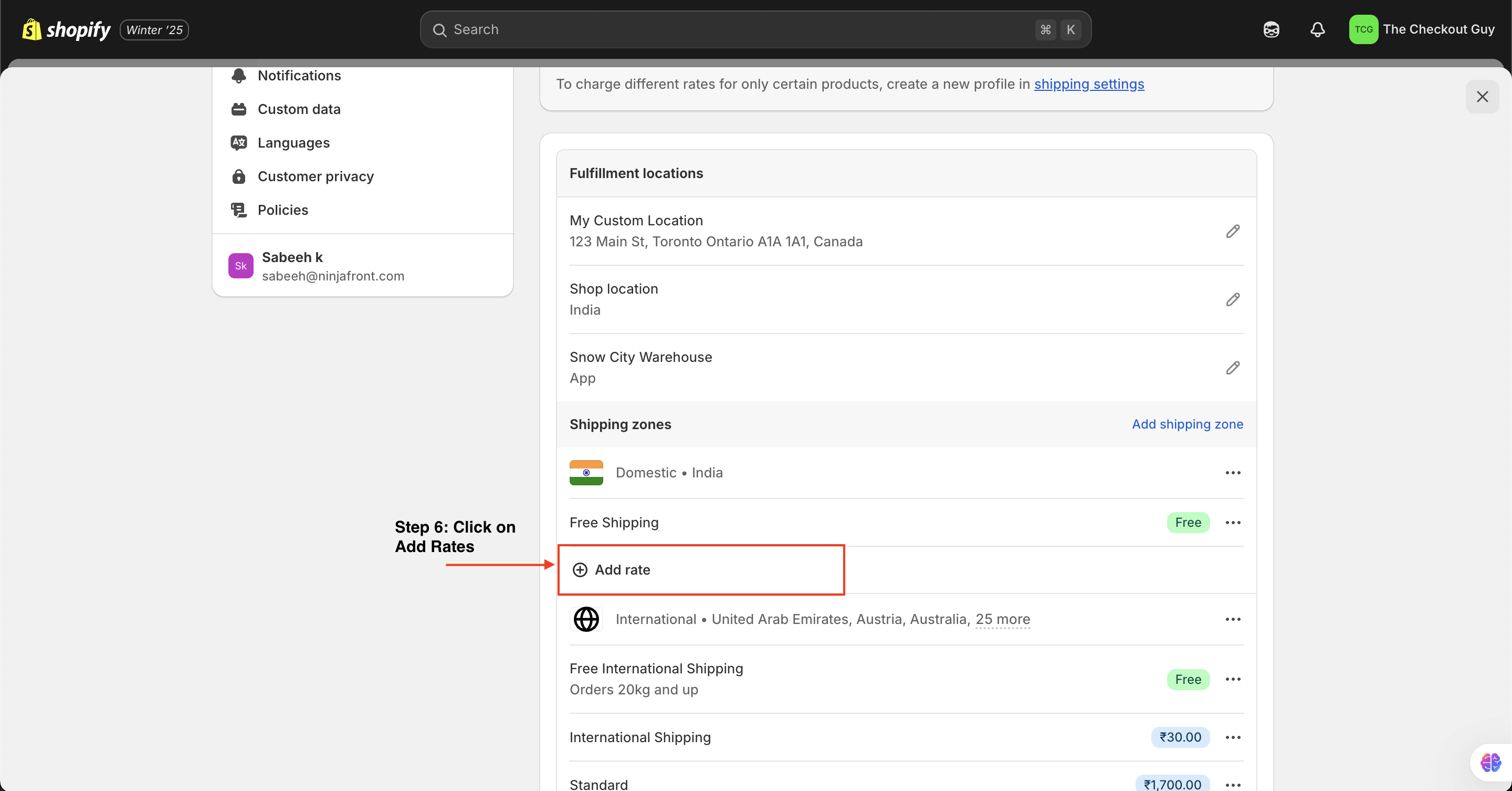Viewport: 1512px width, 791px height.
Task: Click the International globe icon indicator
Action: point(586,619)
